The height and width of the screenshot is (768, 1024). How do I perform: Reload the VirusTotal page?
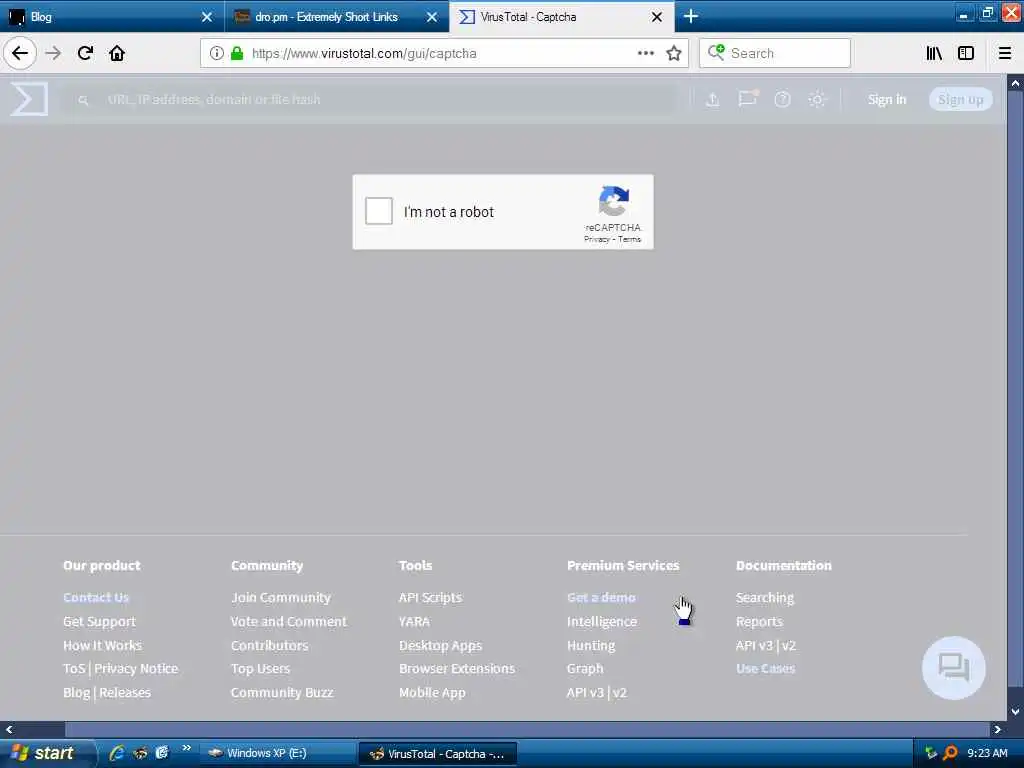[x=85, y=53]
